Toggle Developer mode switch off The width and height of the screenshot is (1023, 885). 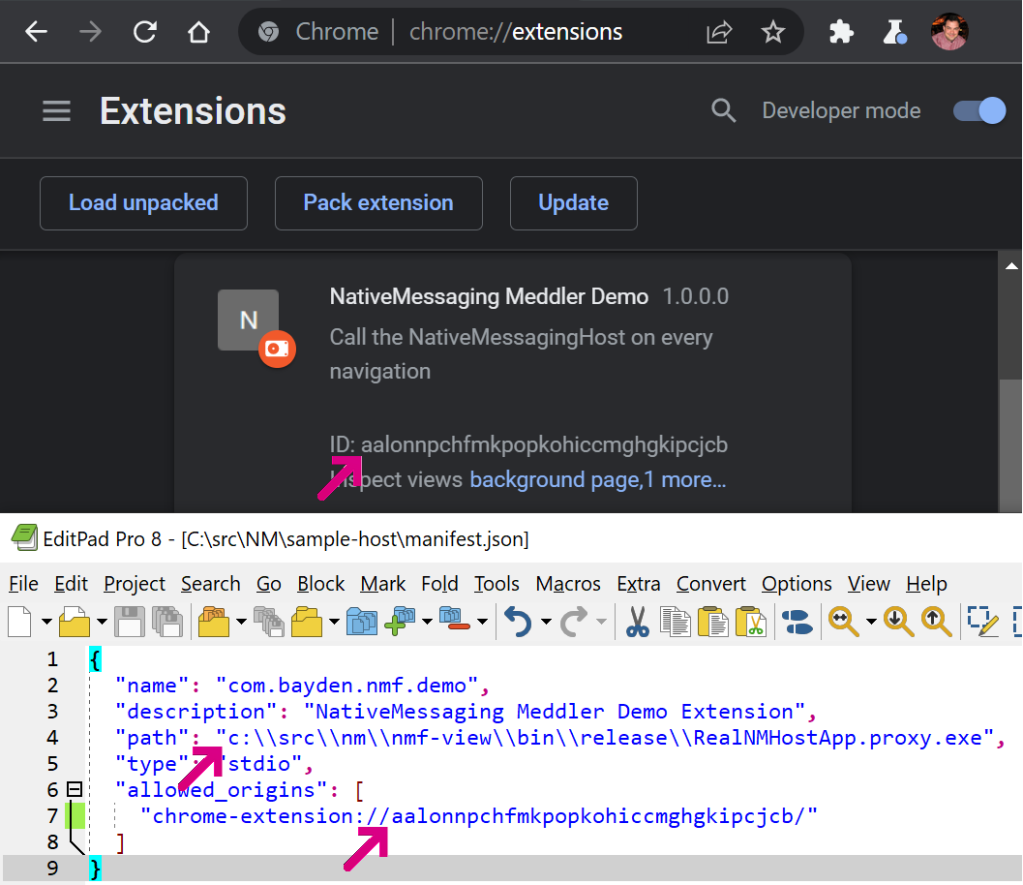coord(978,111)
